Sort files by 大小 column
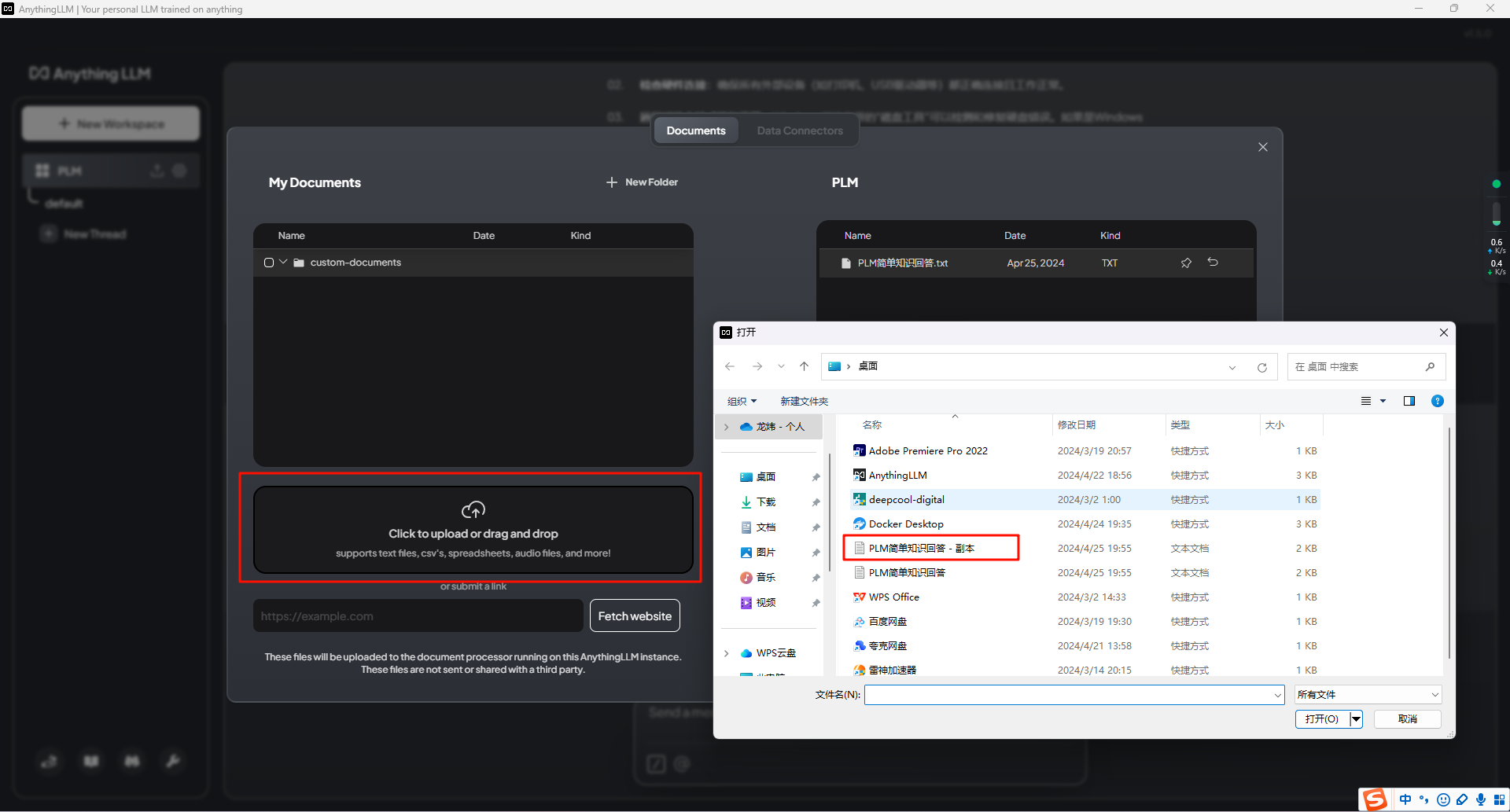This screenshot has width=1510, height=812. point(1275,425)
